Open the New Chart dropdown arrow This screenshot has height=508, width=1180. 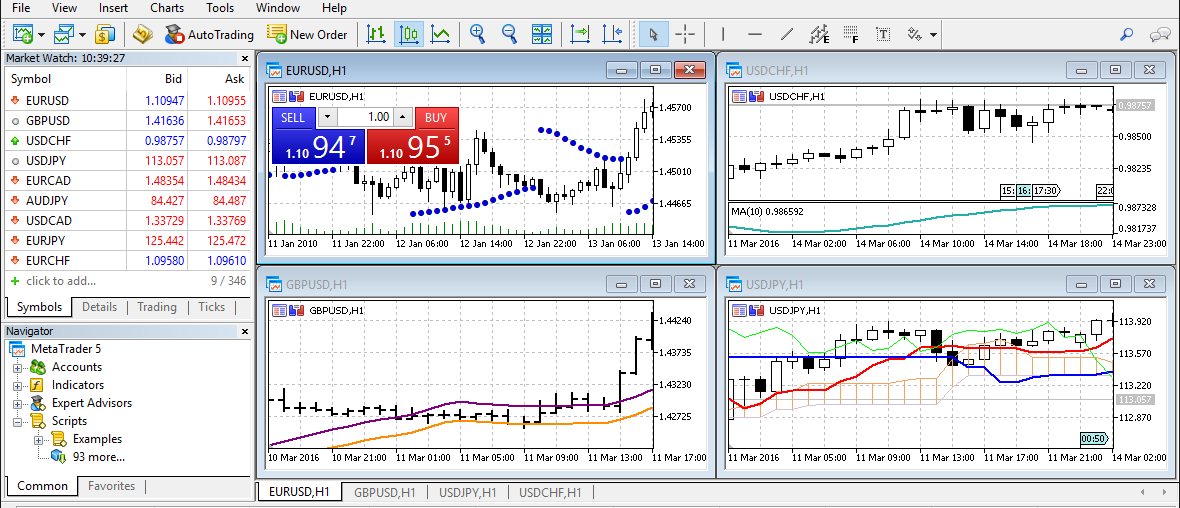[x=41, y=35]
